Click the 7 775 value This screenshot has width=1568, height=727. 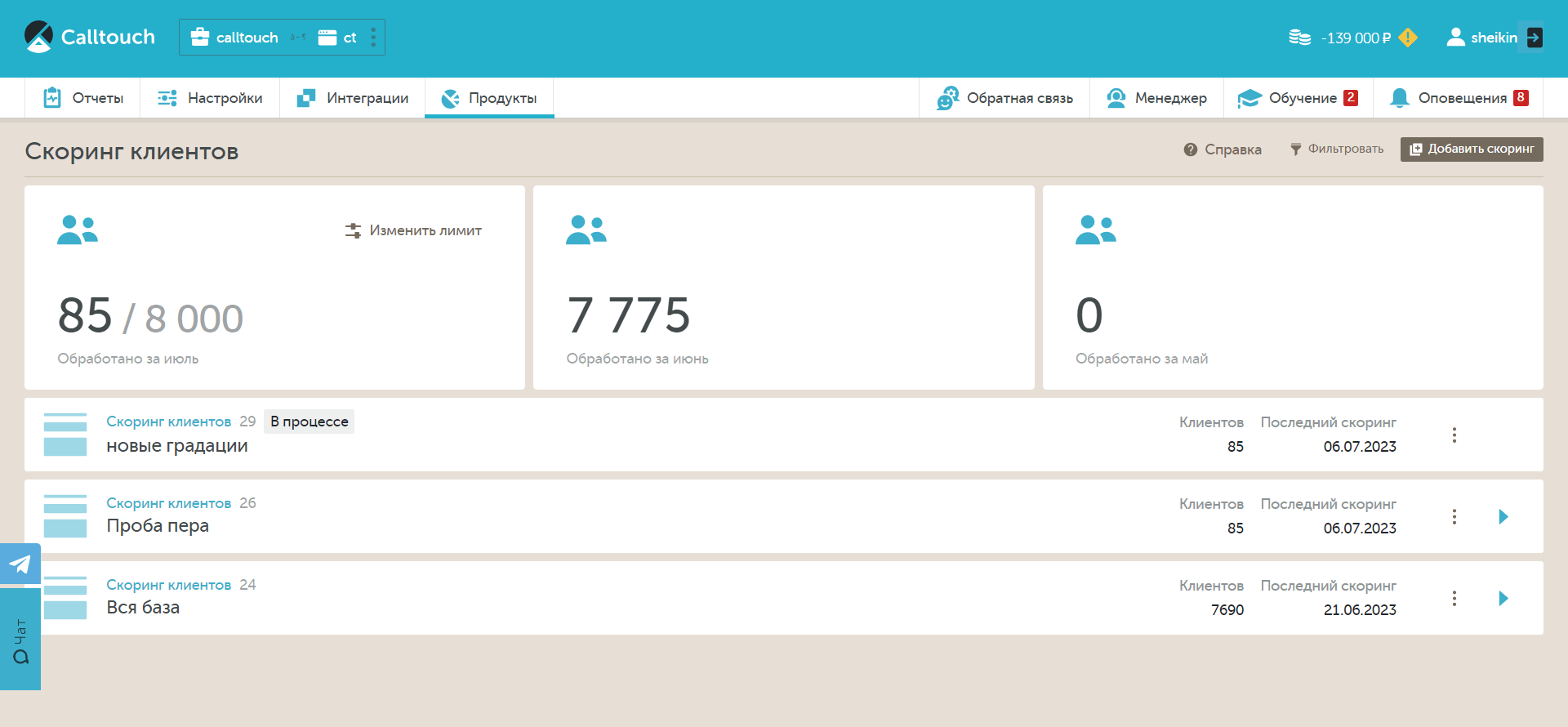629,315
